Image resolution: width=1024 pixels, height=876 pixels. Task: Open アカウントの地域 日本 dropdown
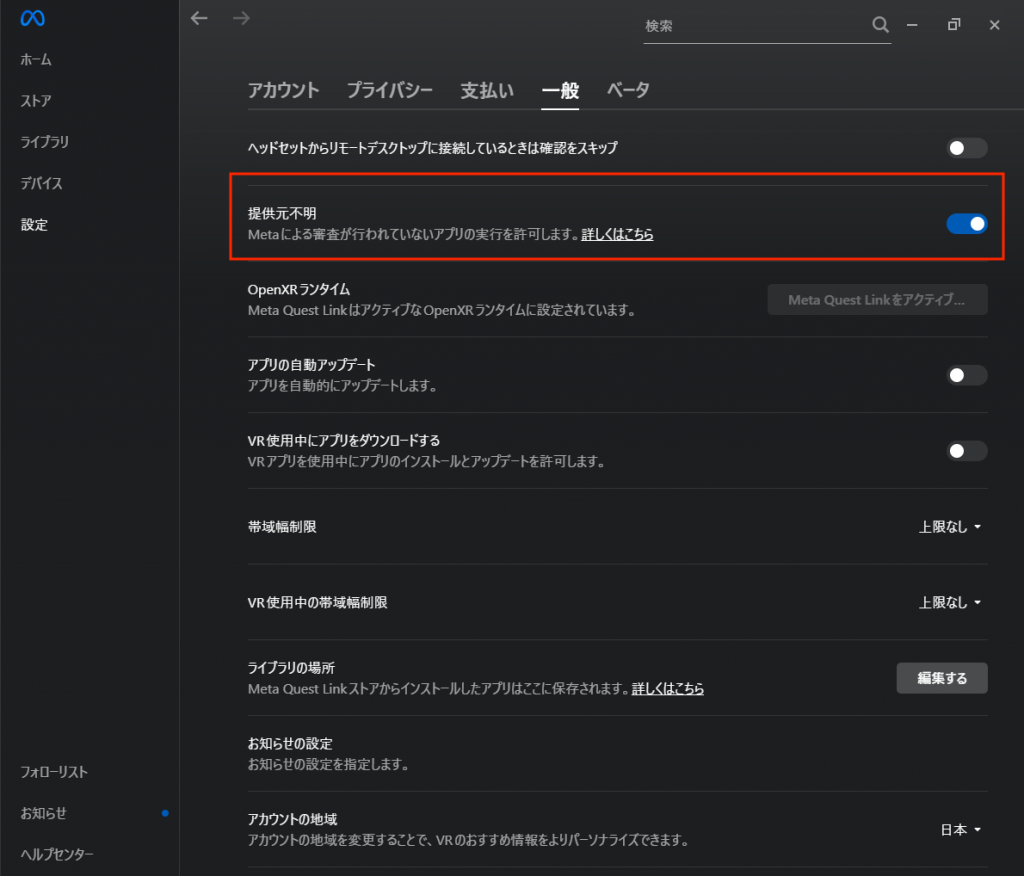961,830
